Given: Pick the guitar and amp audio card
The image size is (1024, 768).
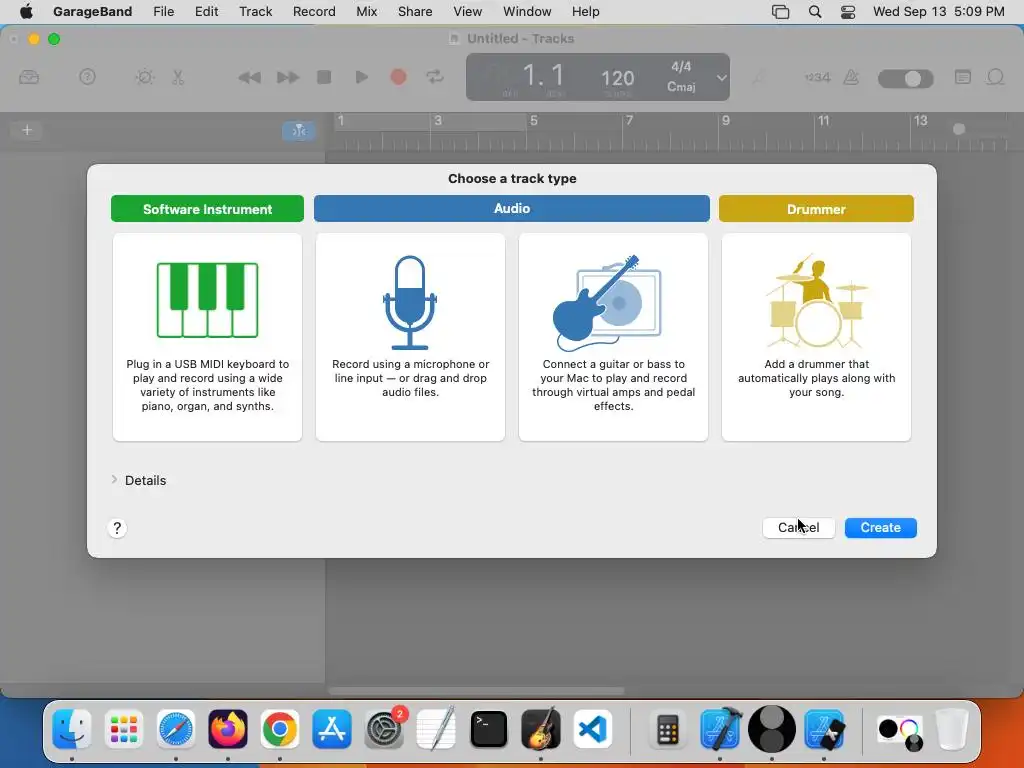Looking at the screenshot, I should click(x=613, y=337).
